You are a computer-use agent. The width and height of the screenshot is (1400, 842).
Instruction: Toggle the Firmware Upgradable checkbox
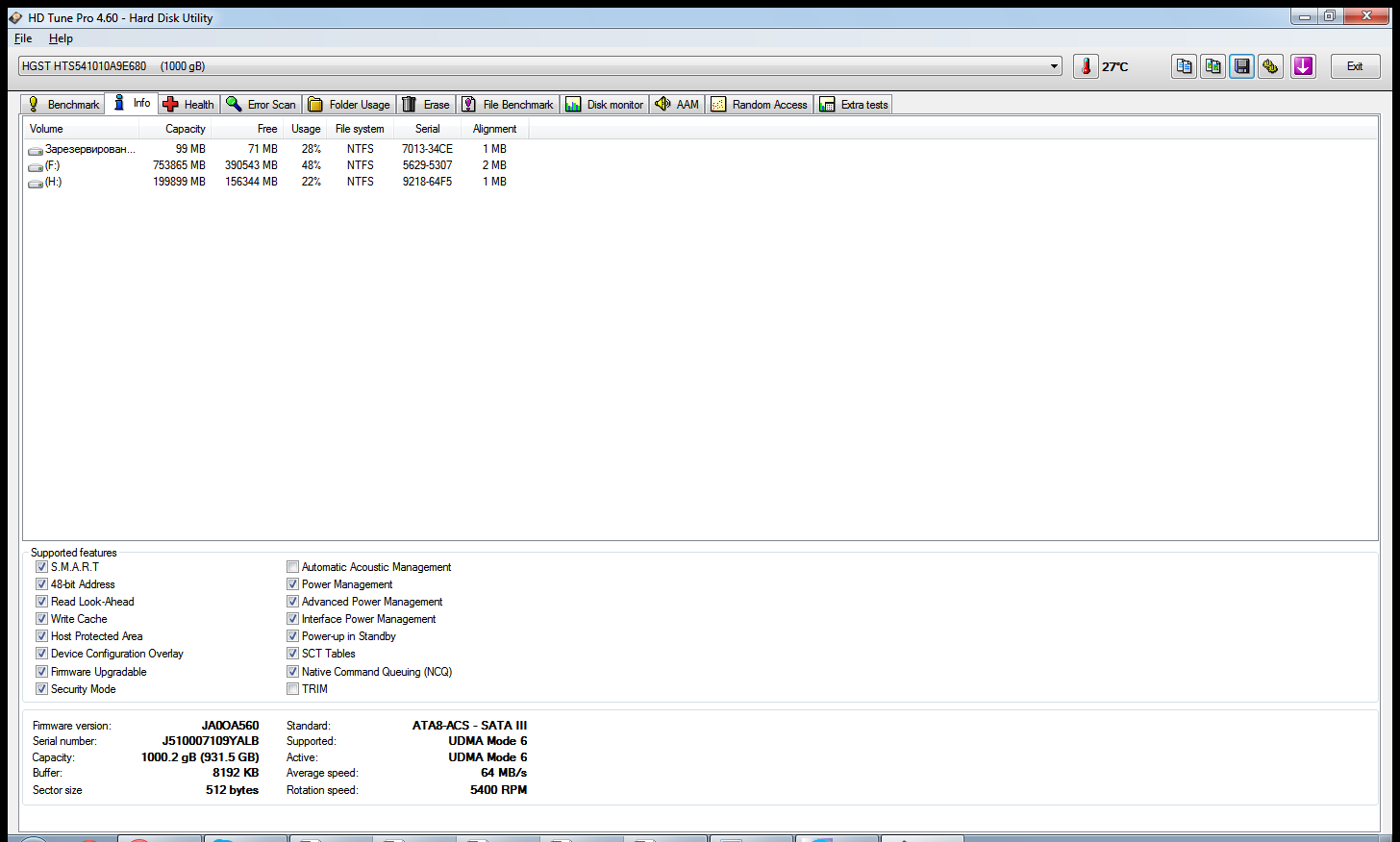click(41, 672)
